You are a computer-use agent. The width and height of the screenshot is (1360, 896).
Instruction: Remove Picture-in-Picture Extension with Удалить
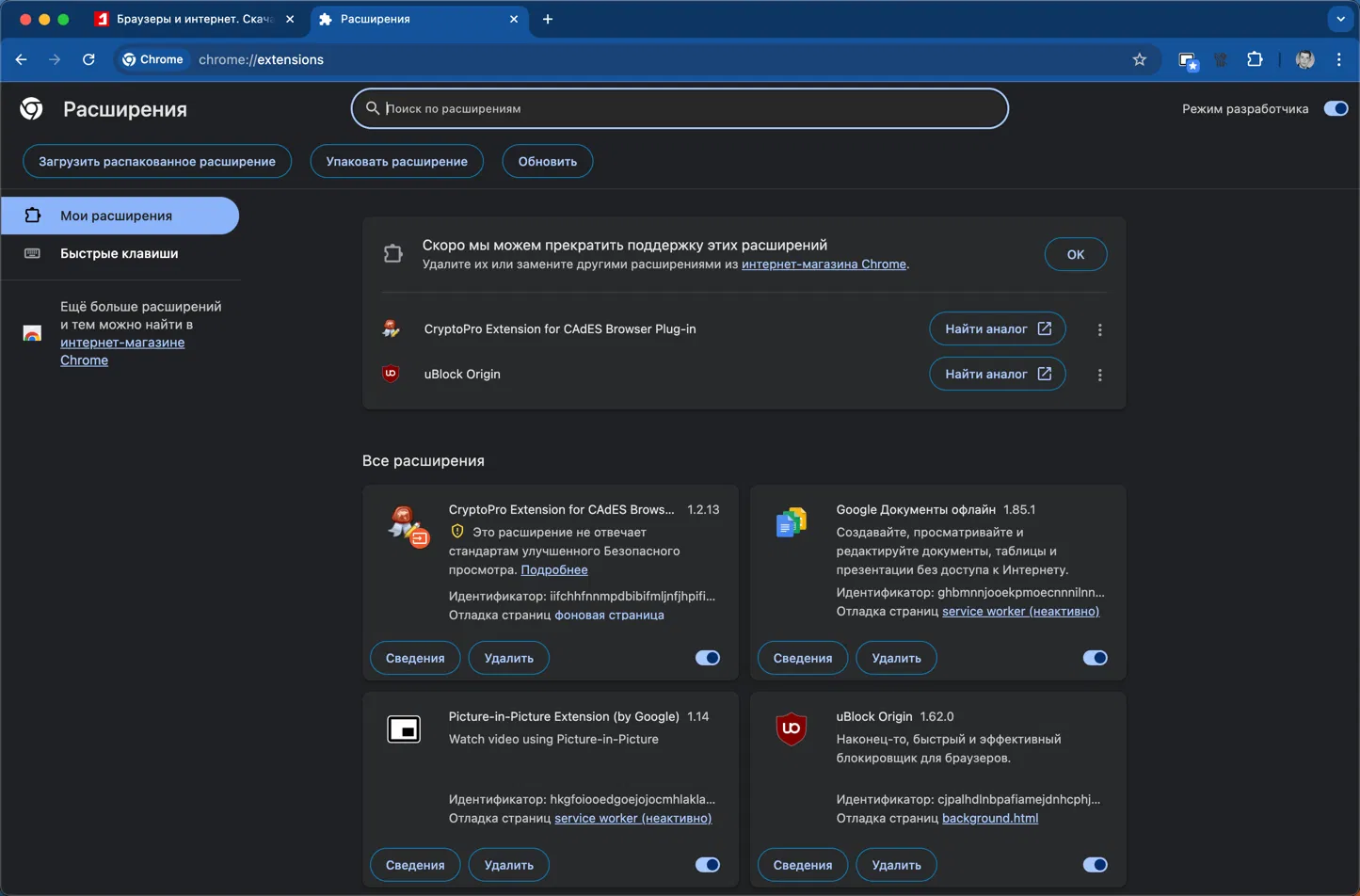click(x=509, y=865)
